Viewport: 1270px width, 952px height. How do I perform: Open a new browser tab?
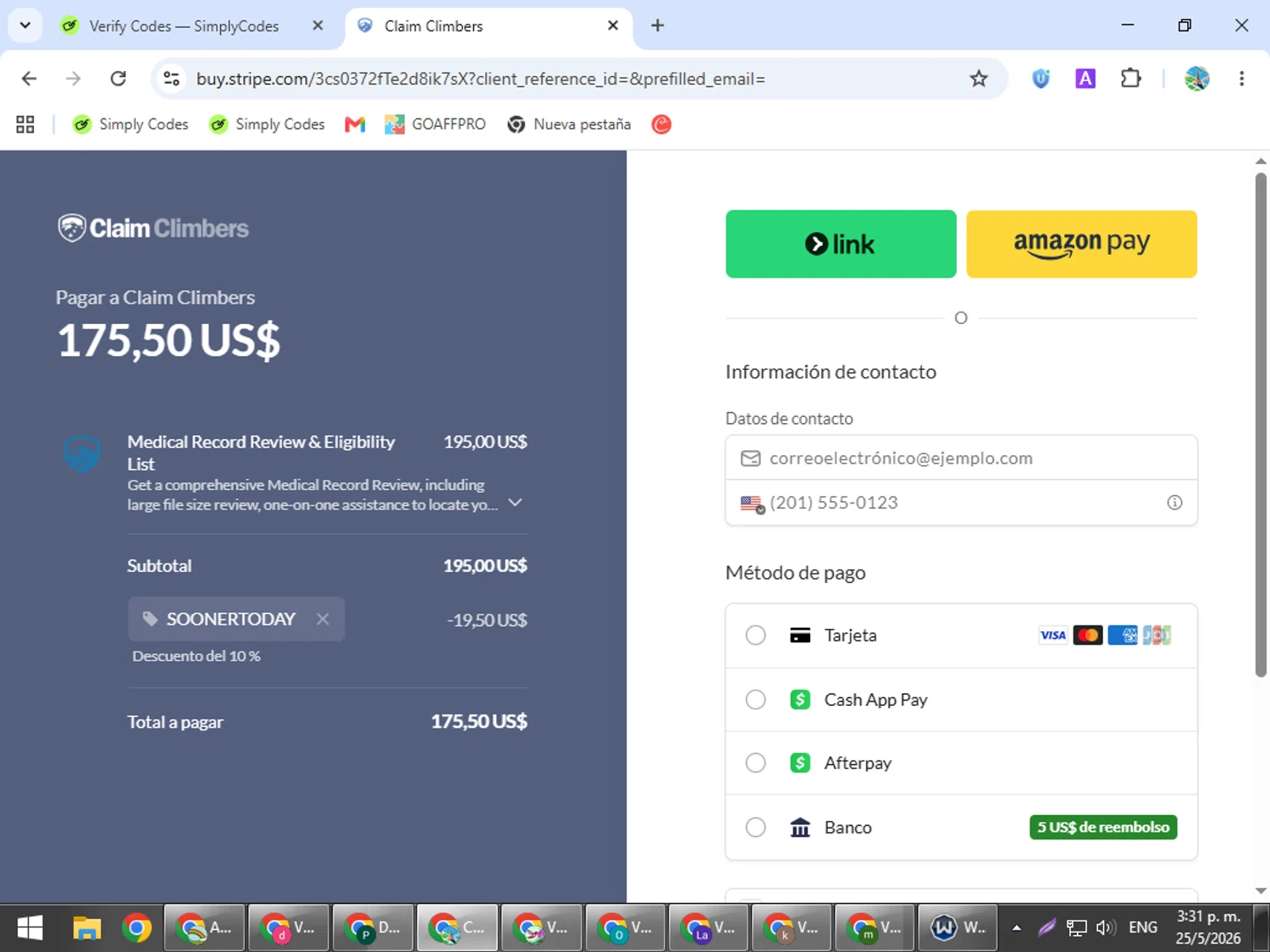point(657,25)
